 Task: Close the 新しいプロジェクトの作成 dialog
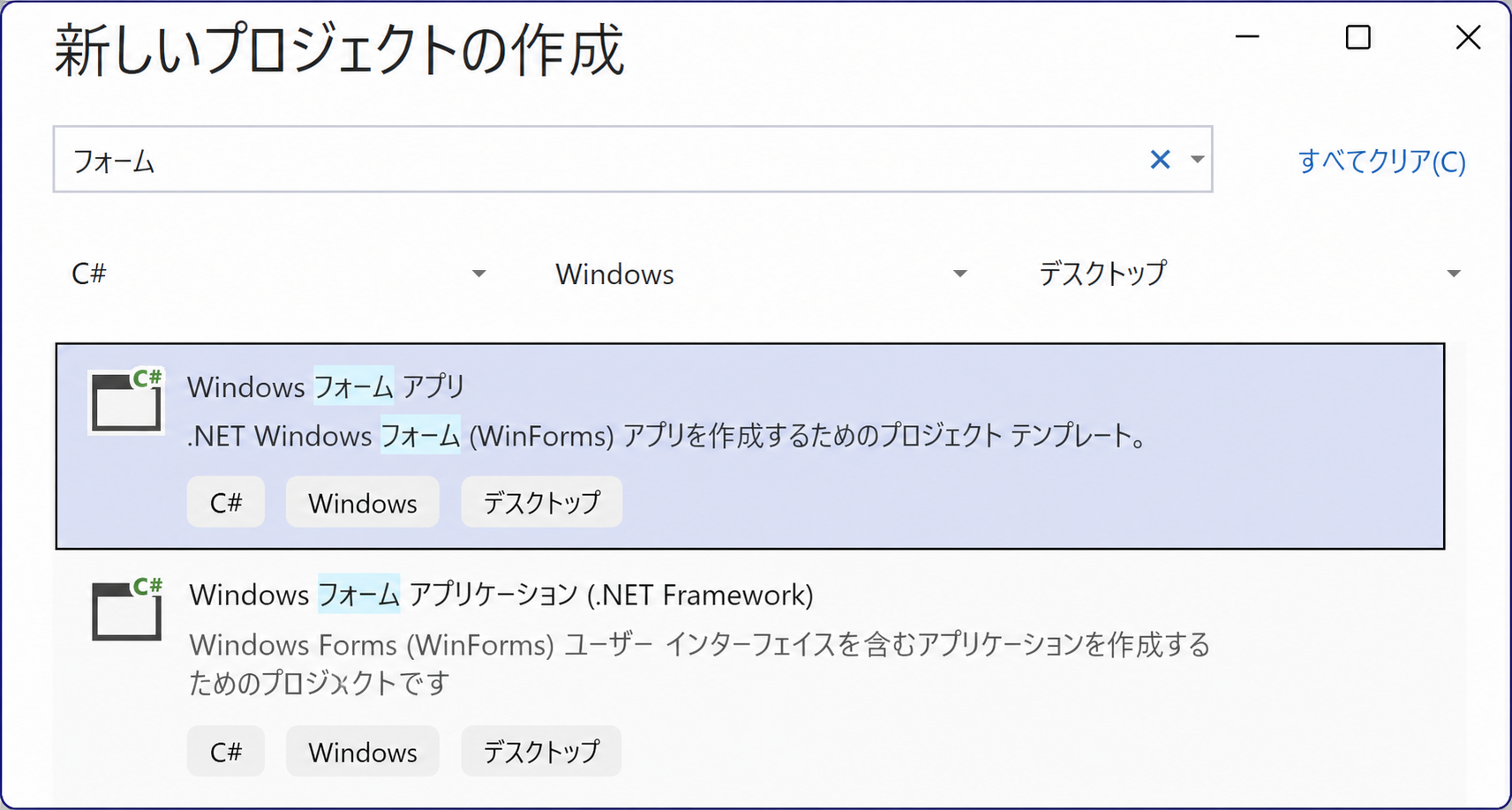[x=1468, y=37]
